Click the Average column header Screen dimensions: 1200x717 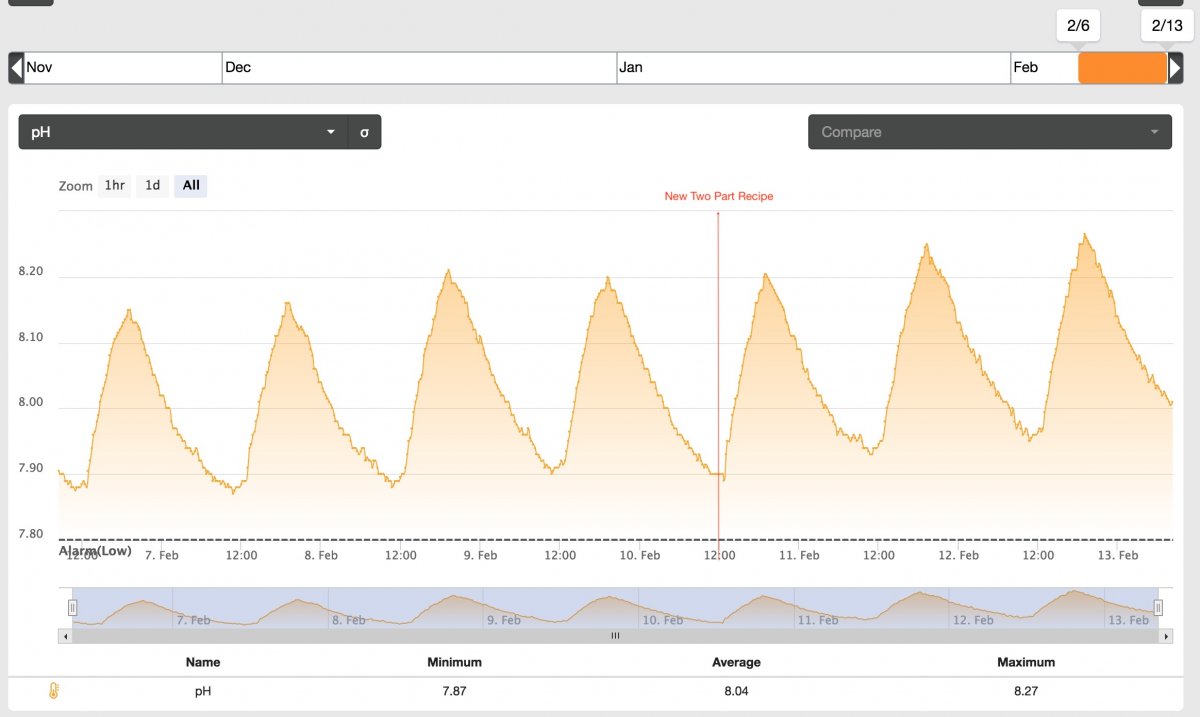(736, 662)
